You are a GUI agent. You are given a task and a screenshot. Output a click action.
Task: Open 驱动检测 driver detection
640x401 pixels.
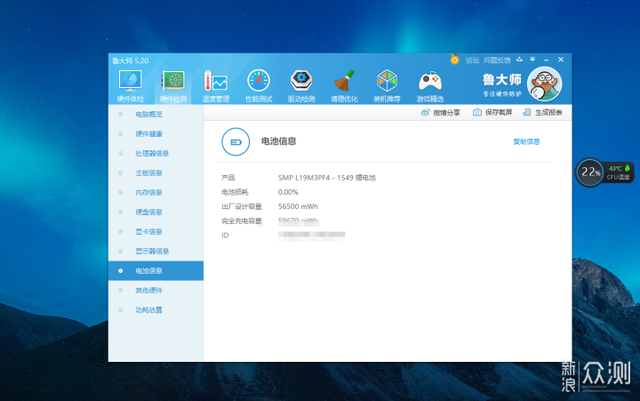pyautogui.click(x=301, y=86)
